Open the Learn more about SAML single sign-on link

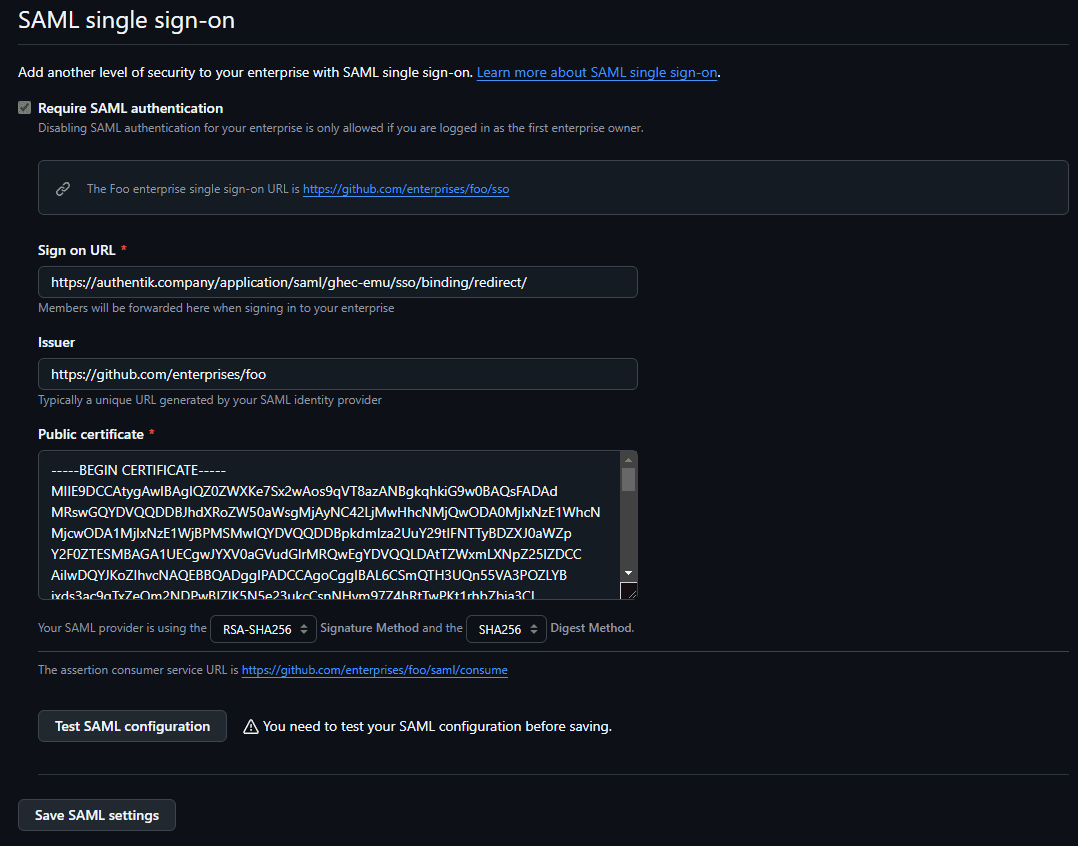(x=596, y=72)
